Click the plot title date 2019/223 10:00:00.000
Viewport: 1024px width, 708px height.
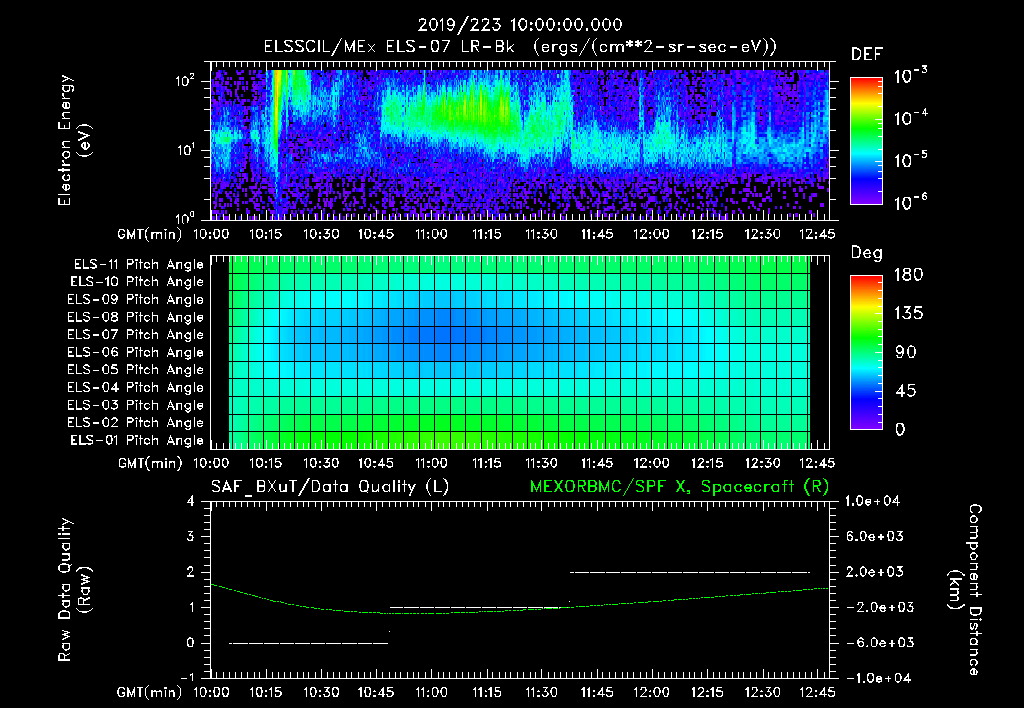point(520,25)
